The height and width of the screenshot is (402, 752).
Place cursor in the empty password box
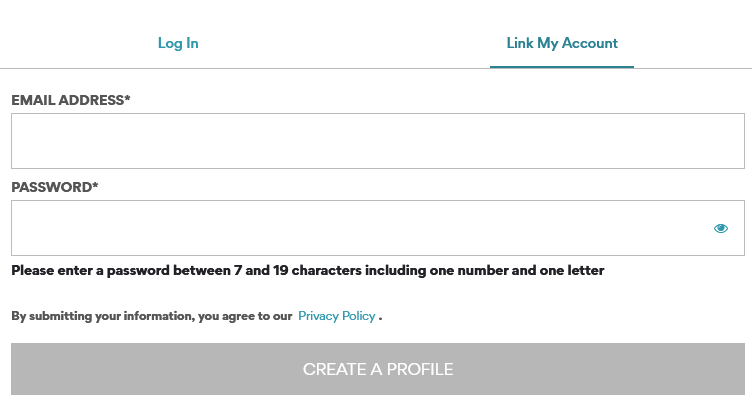point(360,228)
